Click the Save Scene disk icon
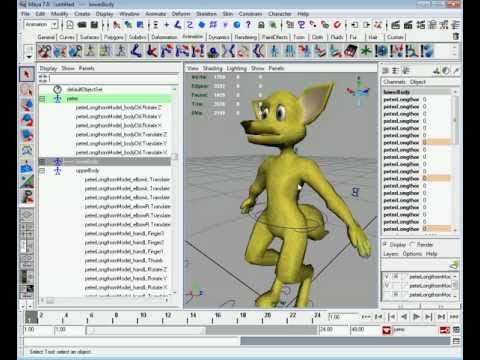This screenshot has width=480, height=360. (x=94, y=25)
